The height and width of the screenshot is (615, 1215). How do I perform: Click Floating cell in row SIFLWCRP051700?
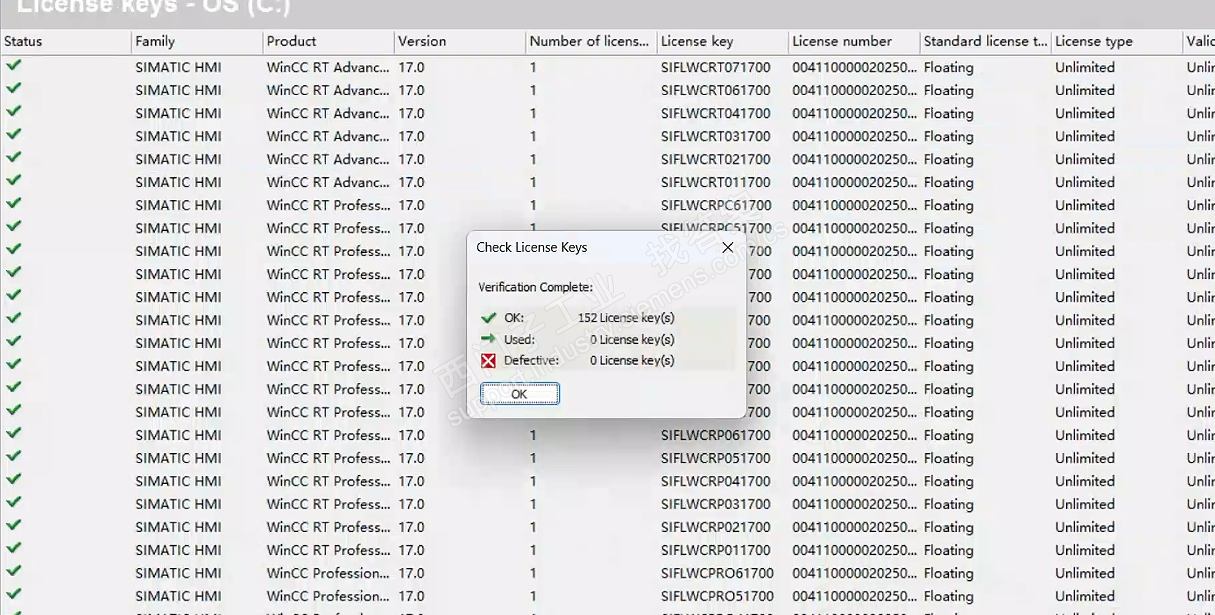click(x=948, y=459)
